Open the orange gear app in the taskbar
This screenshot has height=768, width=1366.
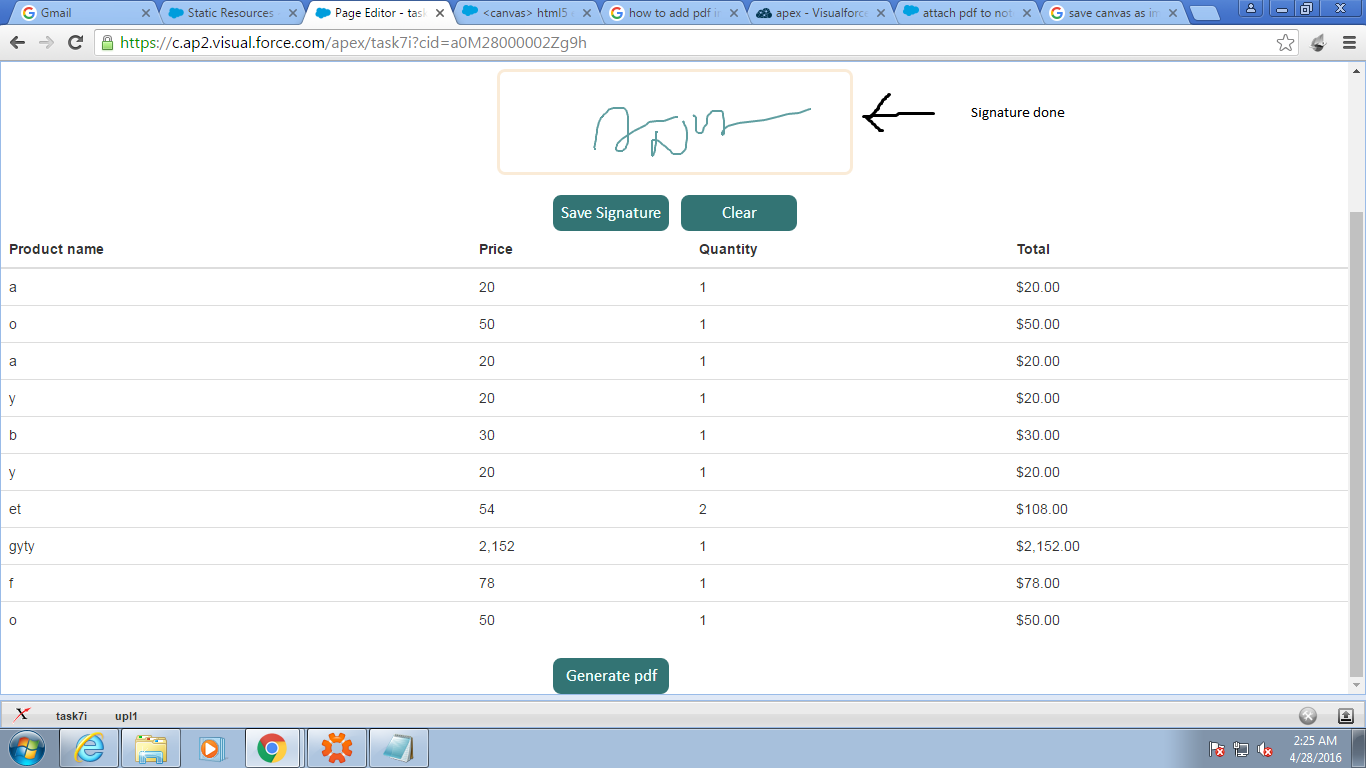[x=337, y=747]
